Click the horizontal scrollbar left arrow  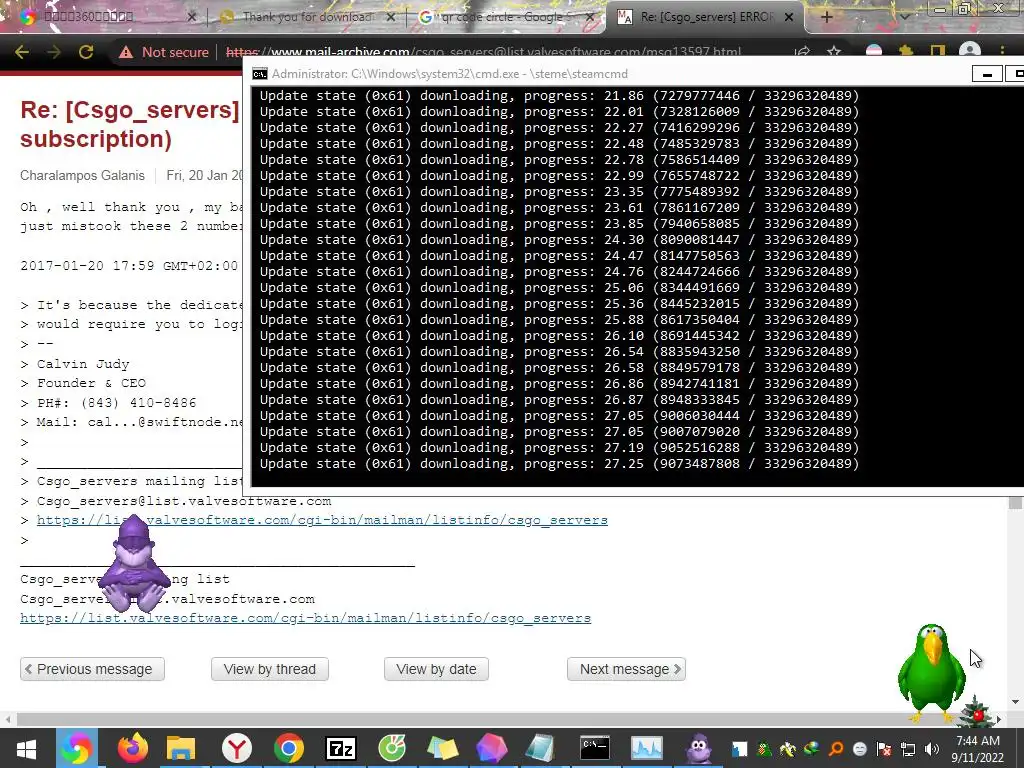pyautogui.click(x=7, y=720)
